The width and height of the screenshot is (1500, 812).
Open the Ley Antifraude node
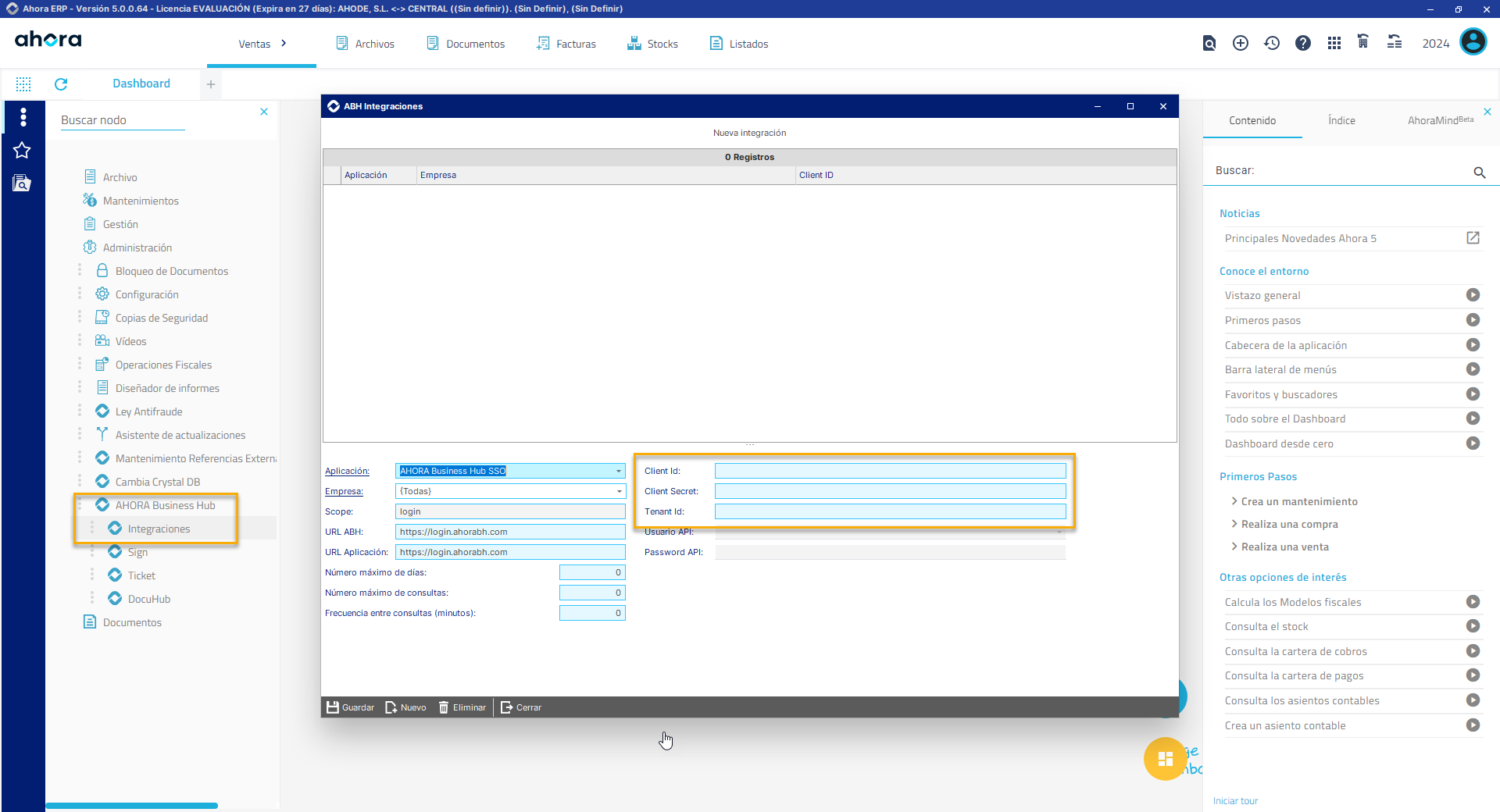pos(148,411)
